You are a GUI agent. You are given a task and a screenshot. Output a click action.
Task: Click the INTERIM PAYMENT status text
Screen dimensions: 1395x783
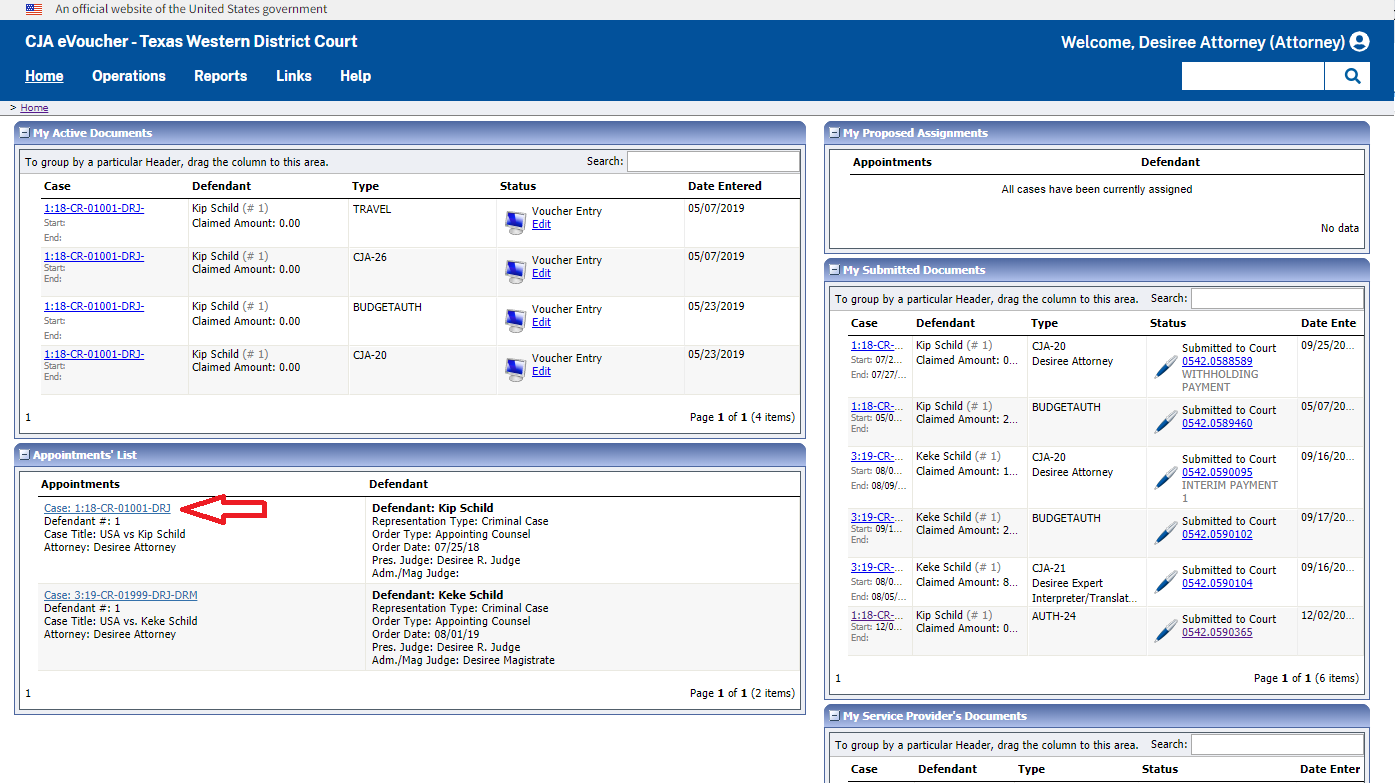(x=1230, y=491)
